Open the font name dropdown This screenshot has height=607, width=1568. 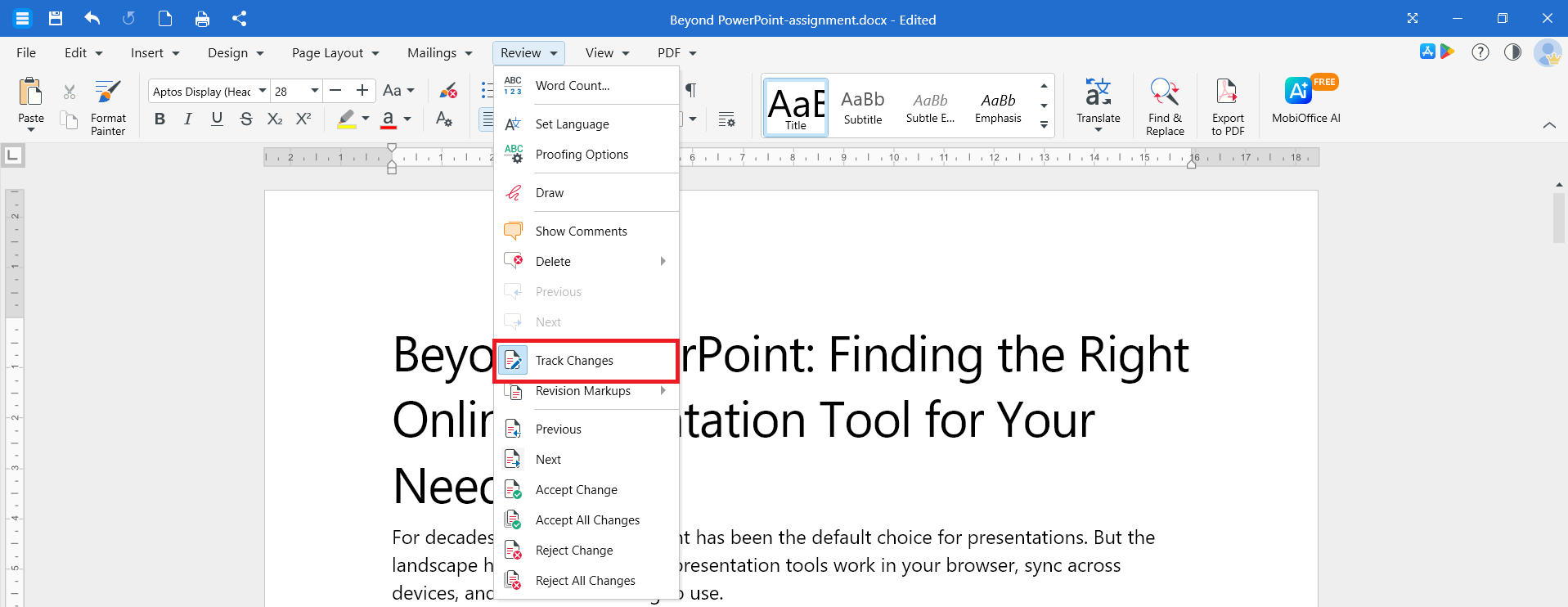click(263, 91)
